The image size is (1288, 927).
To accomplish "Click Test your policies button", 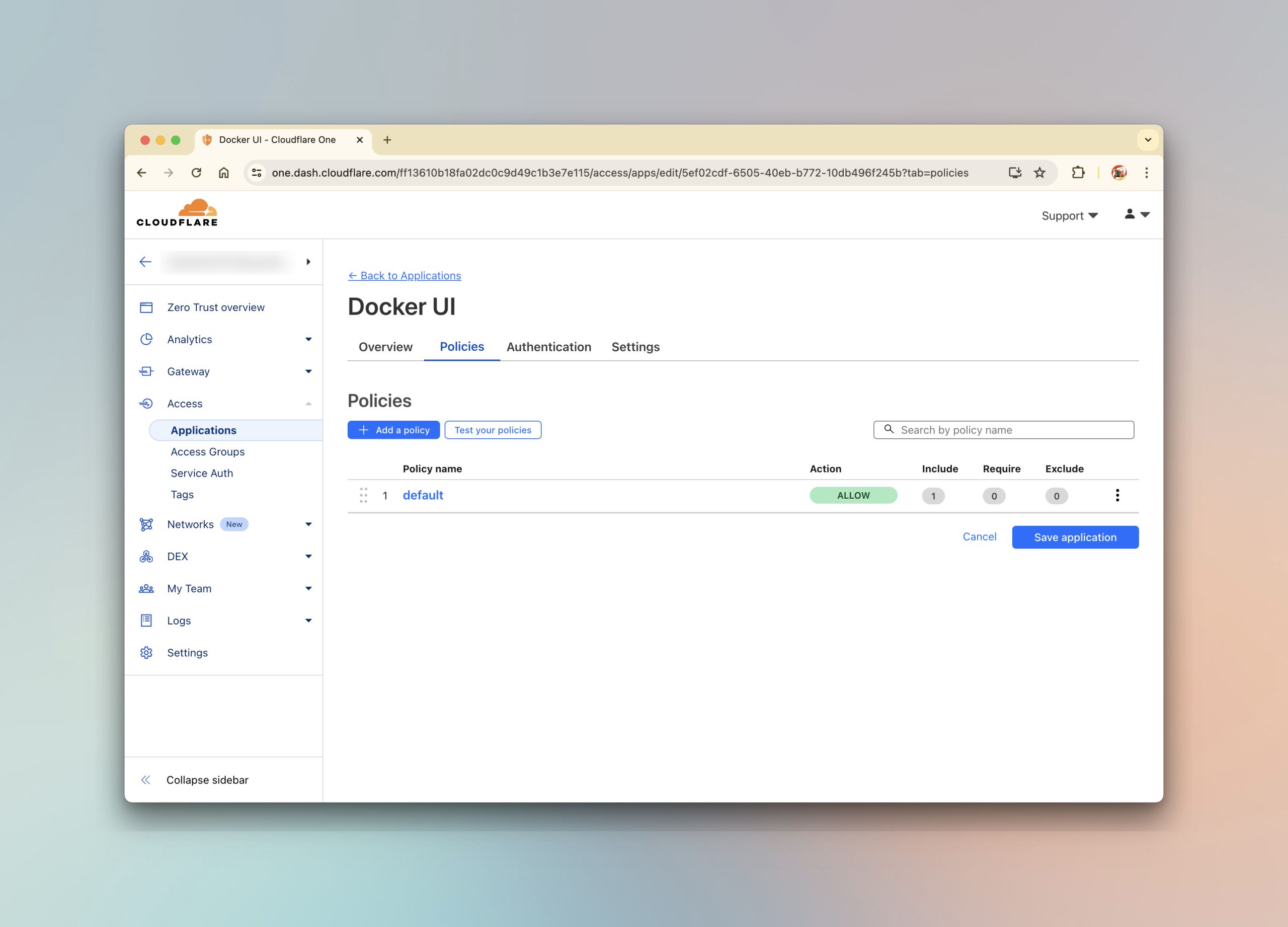I will (493, 430).
